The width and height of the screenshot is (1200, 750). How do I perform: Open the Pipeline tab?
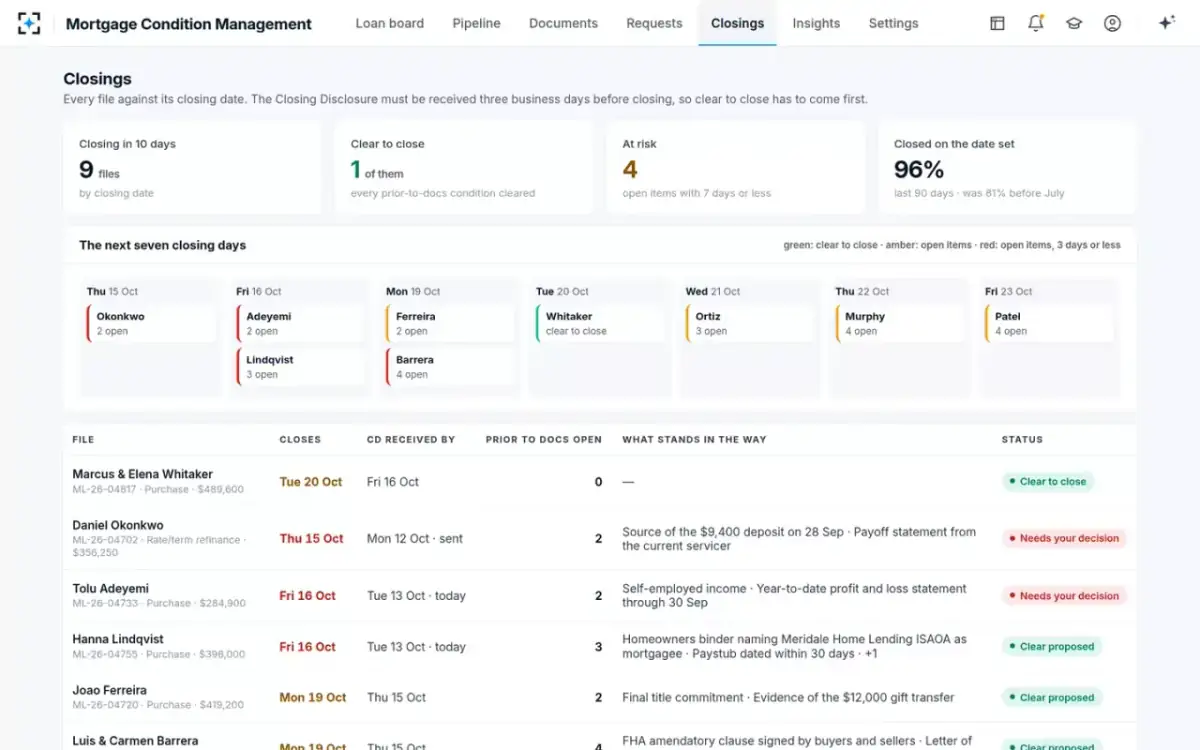(476, 23)
